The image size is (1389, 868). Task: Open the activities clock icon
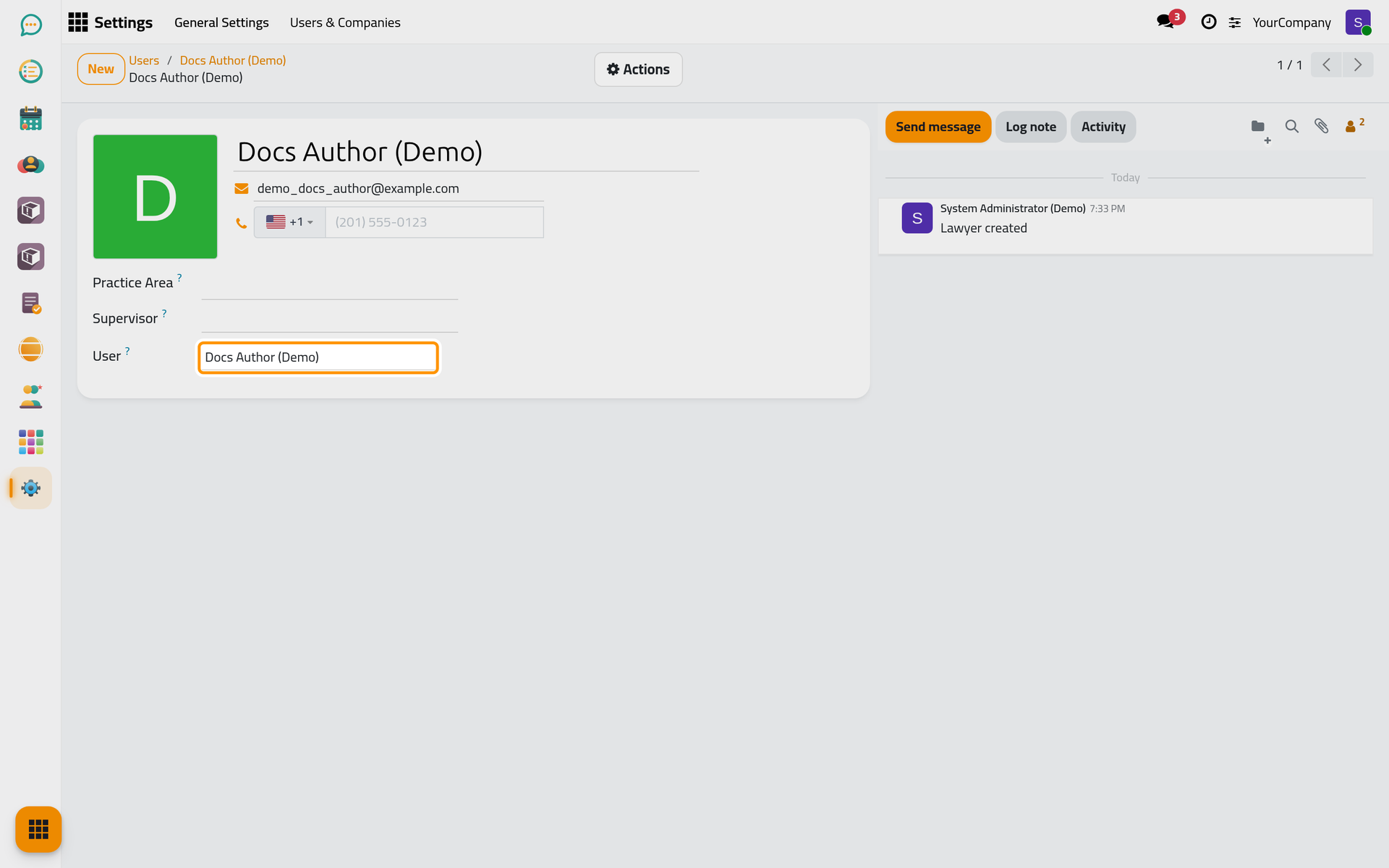click(x=1208, y=22)
